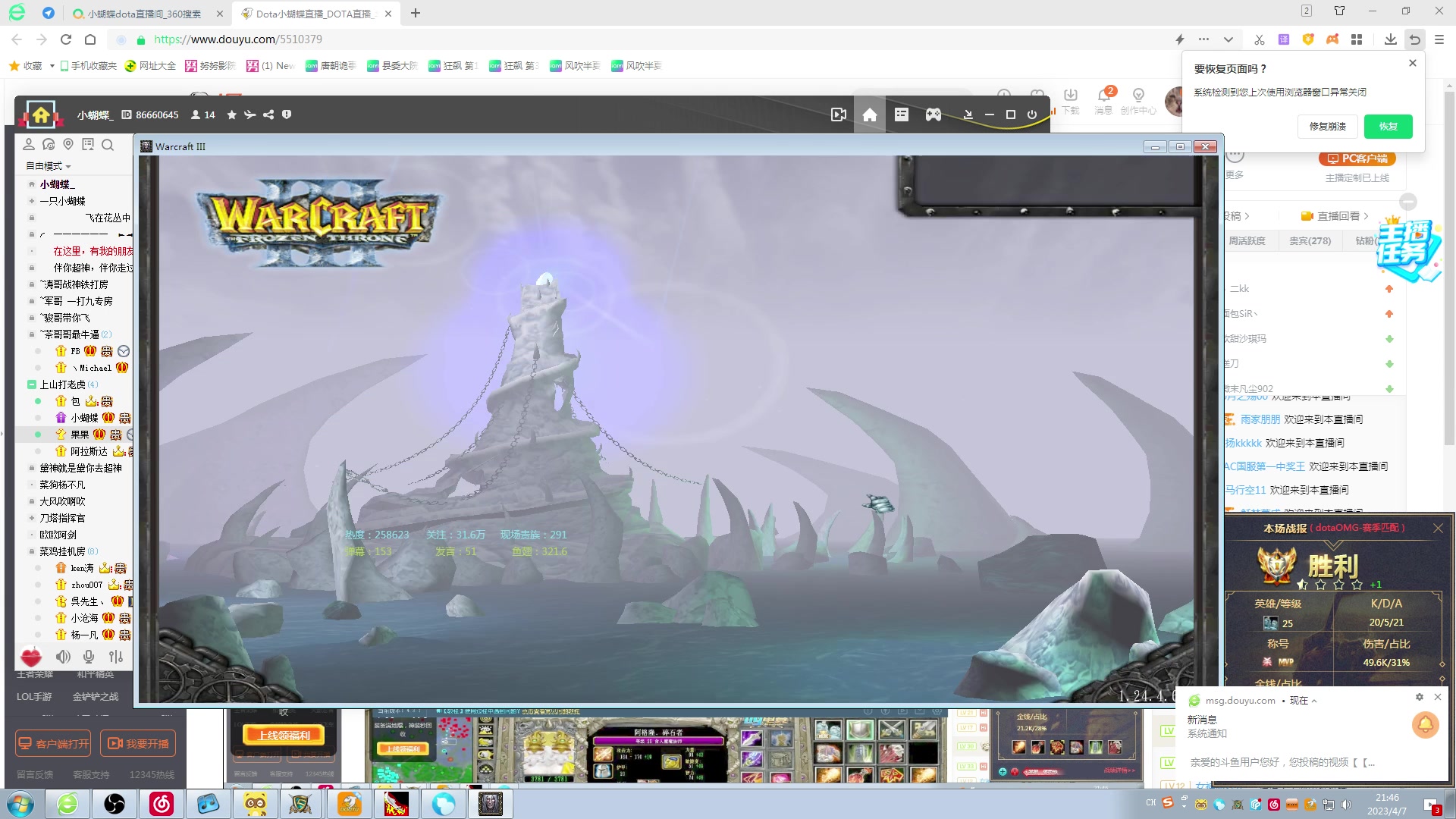Expand the 一只小蝴蝶 channel node

(x=31, y=201)
